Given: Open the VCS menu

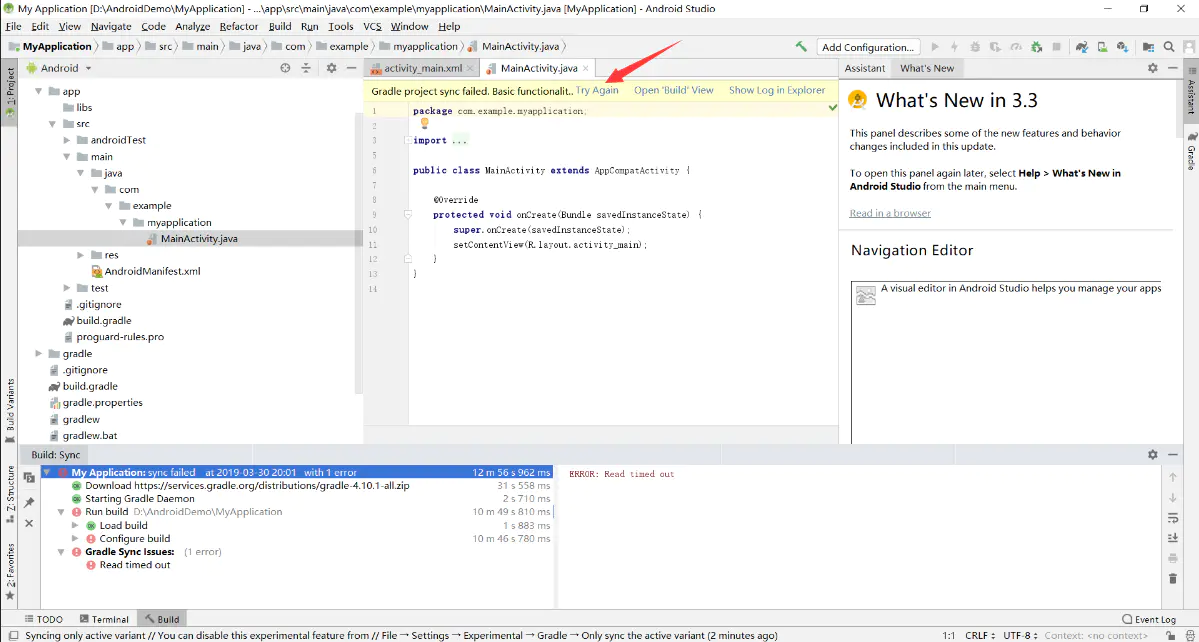Looking at the screenshot, I should (x=372, y=26).
